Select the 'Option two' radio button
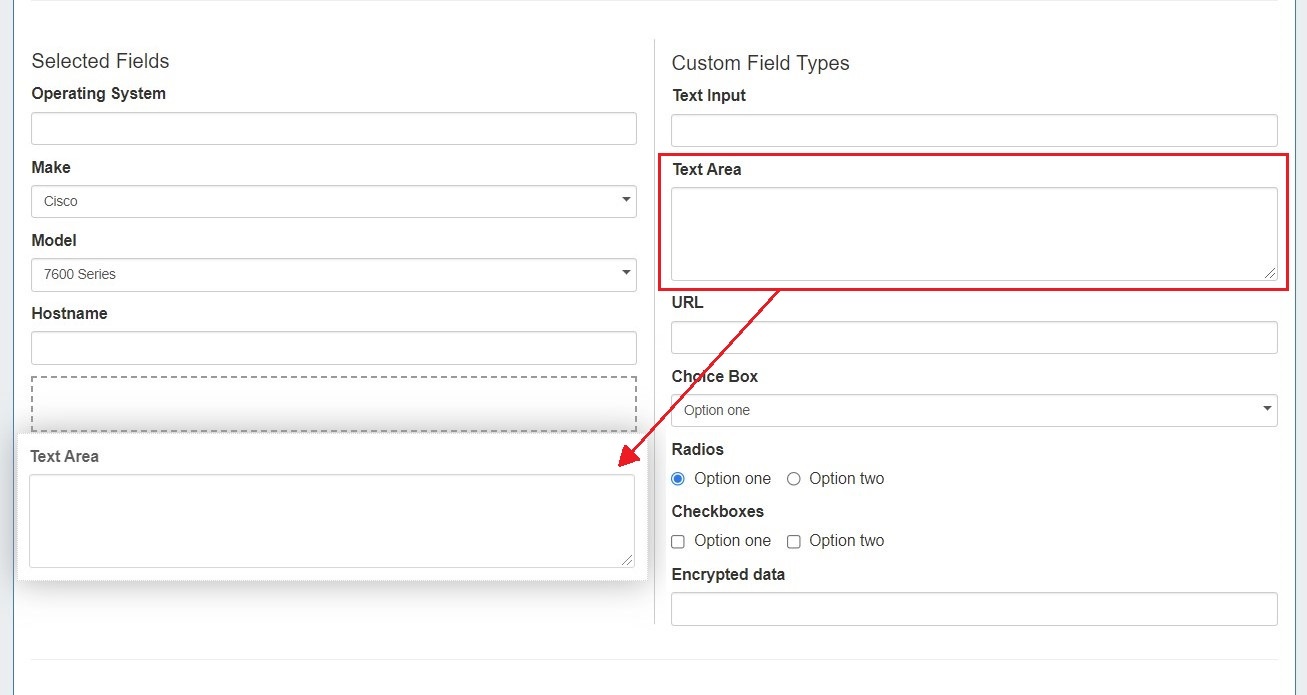 pyautogui.click(x=794, y=479)
